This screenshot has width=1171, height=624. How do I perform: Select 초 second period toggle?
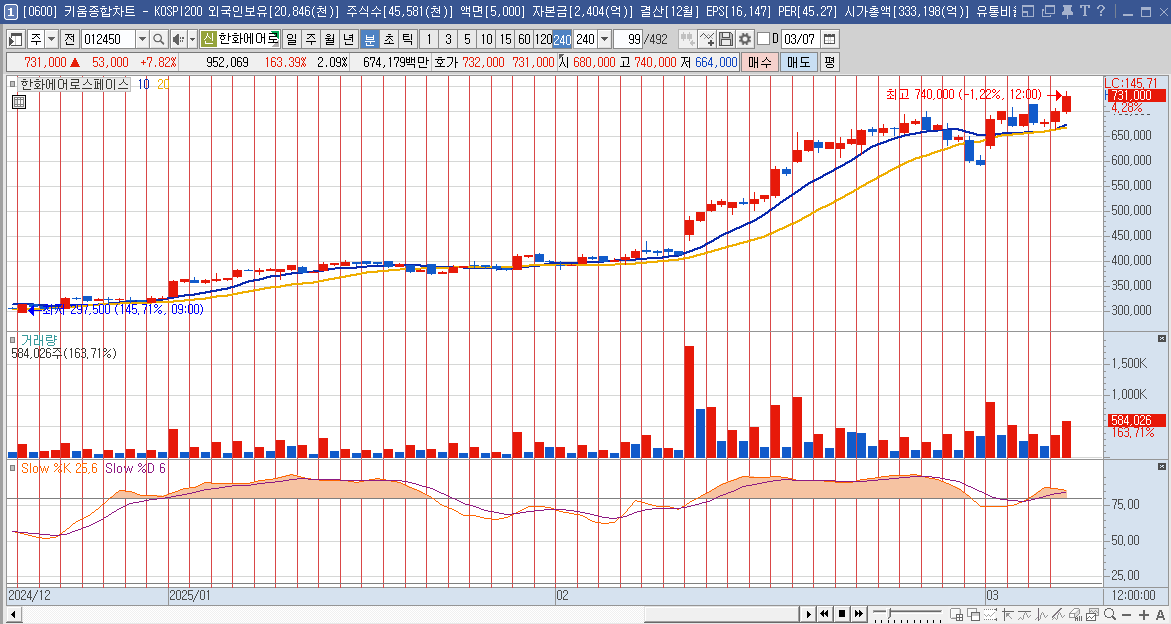pyautogui.click(x=388, y=39)
